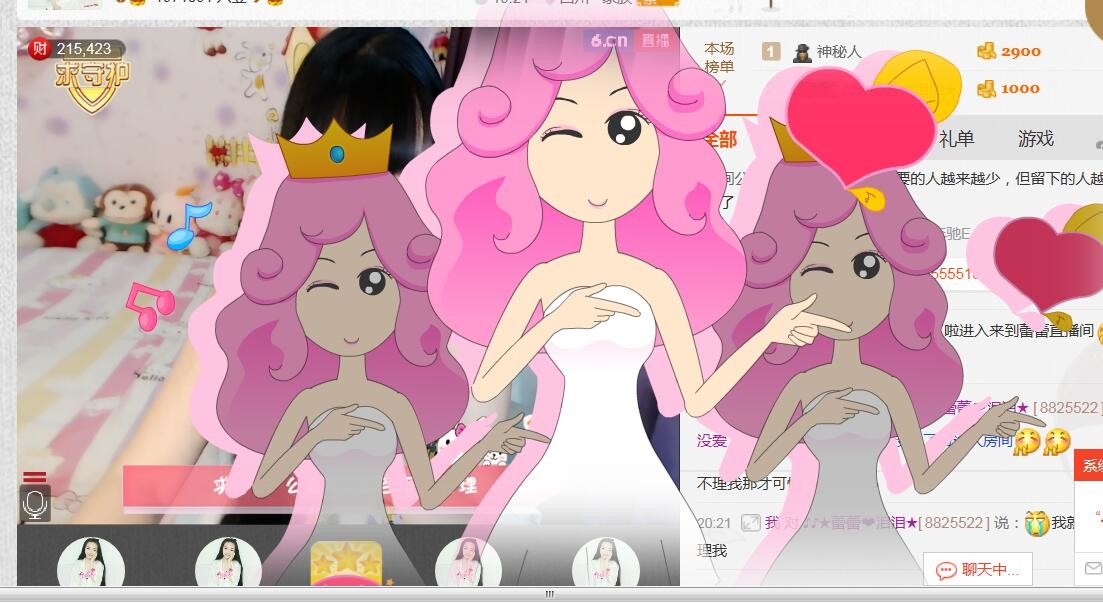This screenshot has width=1103, height=603.
Task: Click the 直播 live label on video
Action: 656,41
